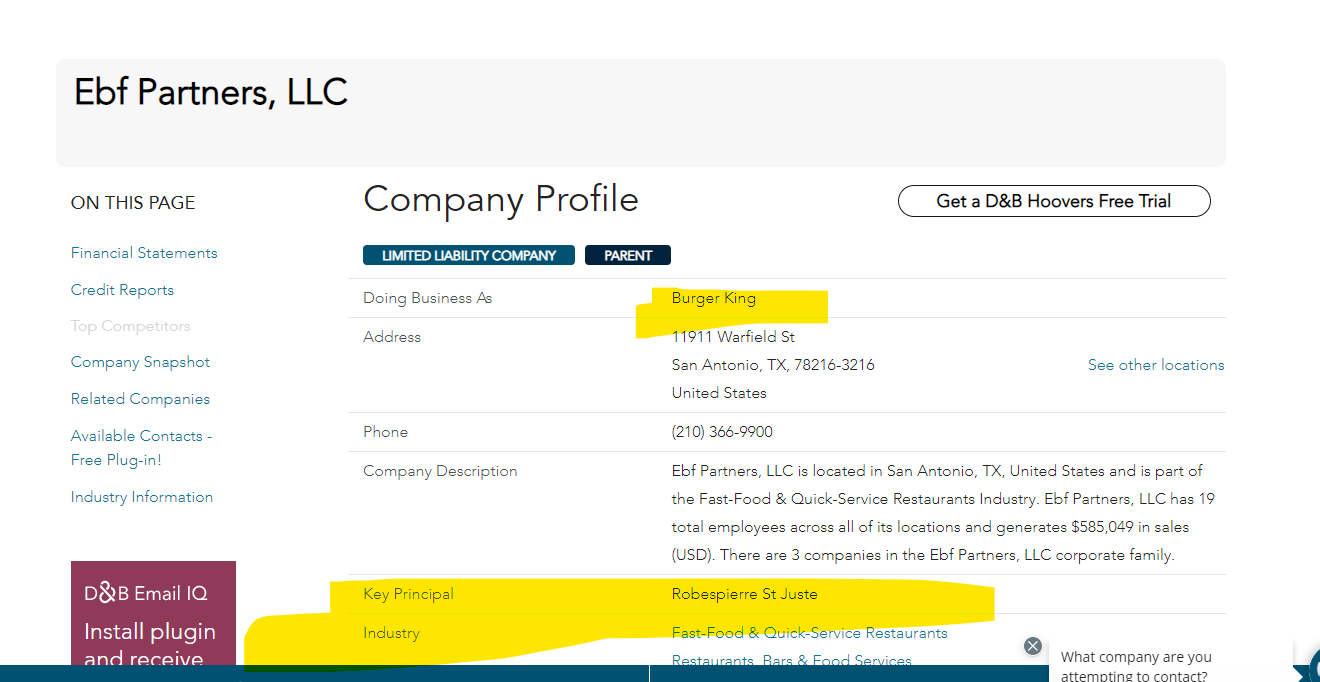Select San Antonio, TX, 78216-3216 text

pyautogui.click(x=773, y=365)
